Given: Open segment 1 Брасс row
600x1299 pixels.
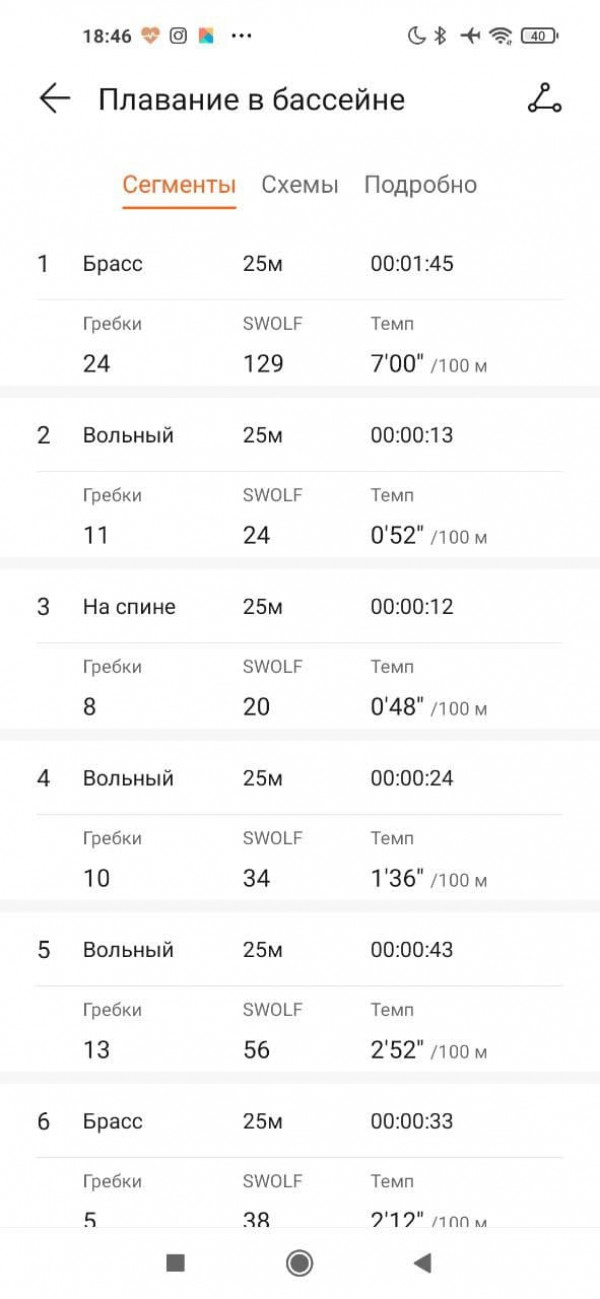Looking at the screenshot, I should [300, 264].
